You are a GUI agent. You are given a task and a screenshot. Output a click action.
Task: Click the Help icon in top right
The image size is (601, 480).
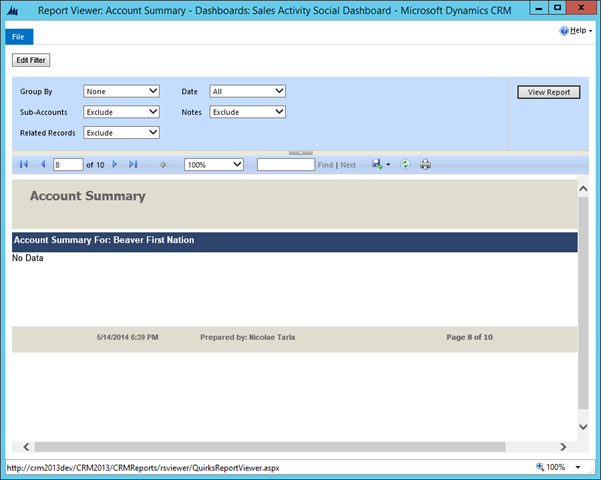[x=565, y=31]
